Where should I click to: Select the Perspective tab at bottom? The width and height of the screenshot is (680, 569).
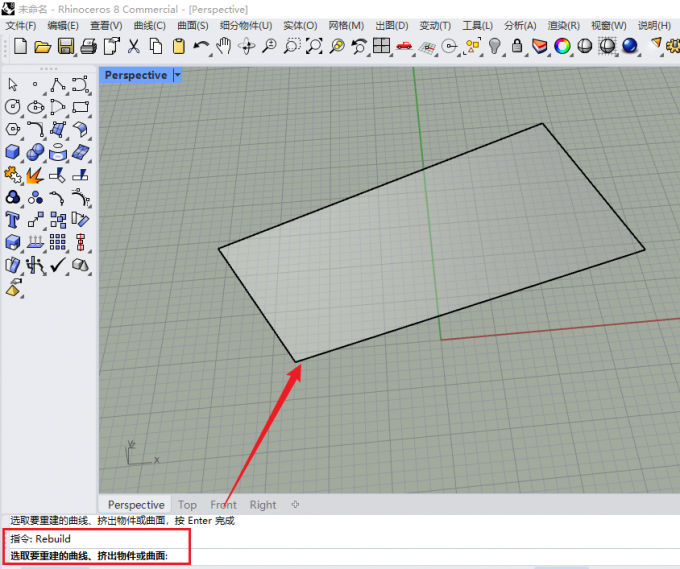tap(136, 505)
